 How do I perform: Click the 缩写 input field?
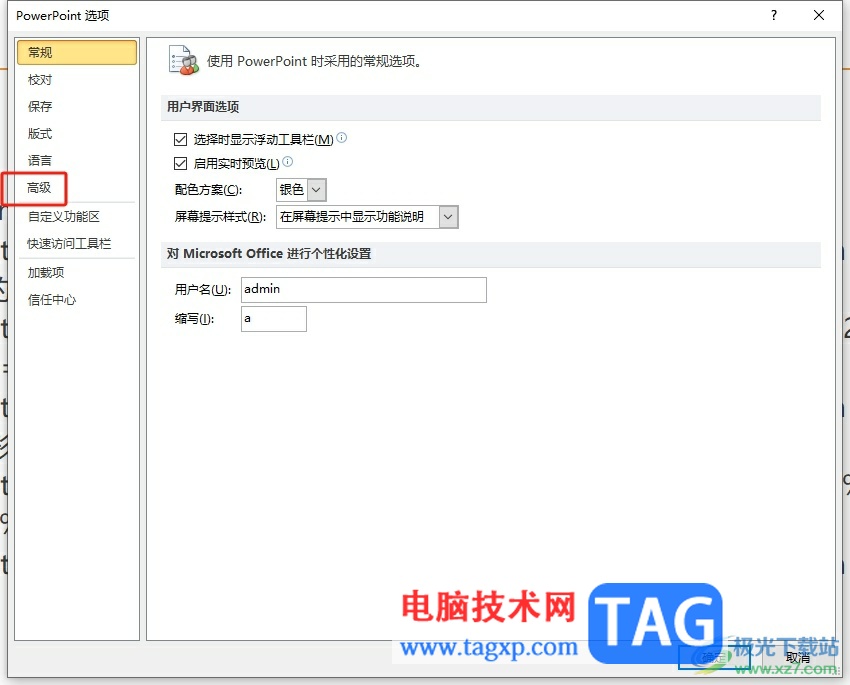pyautogui.click(x=274, y=319)
